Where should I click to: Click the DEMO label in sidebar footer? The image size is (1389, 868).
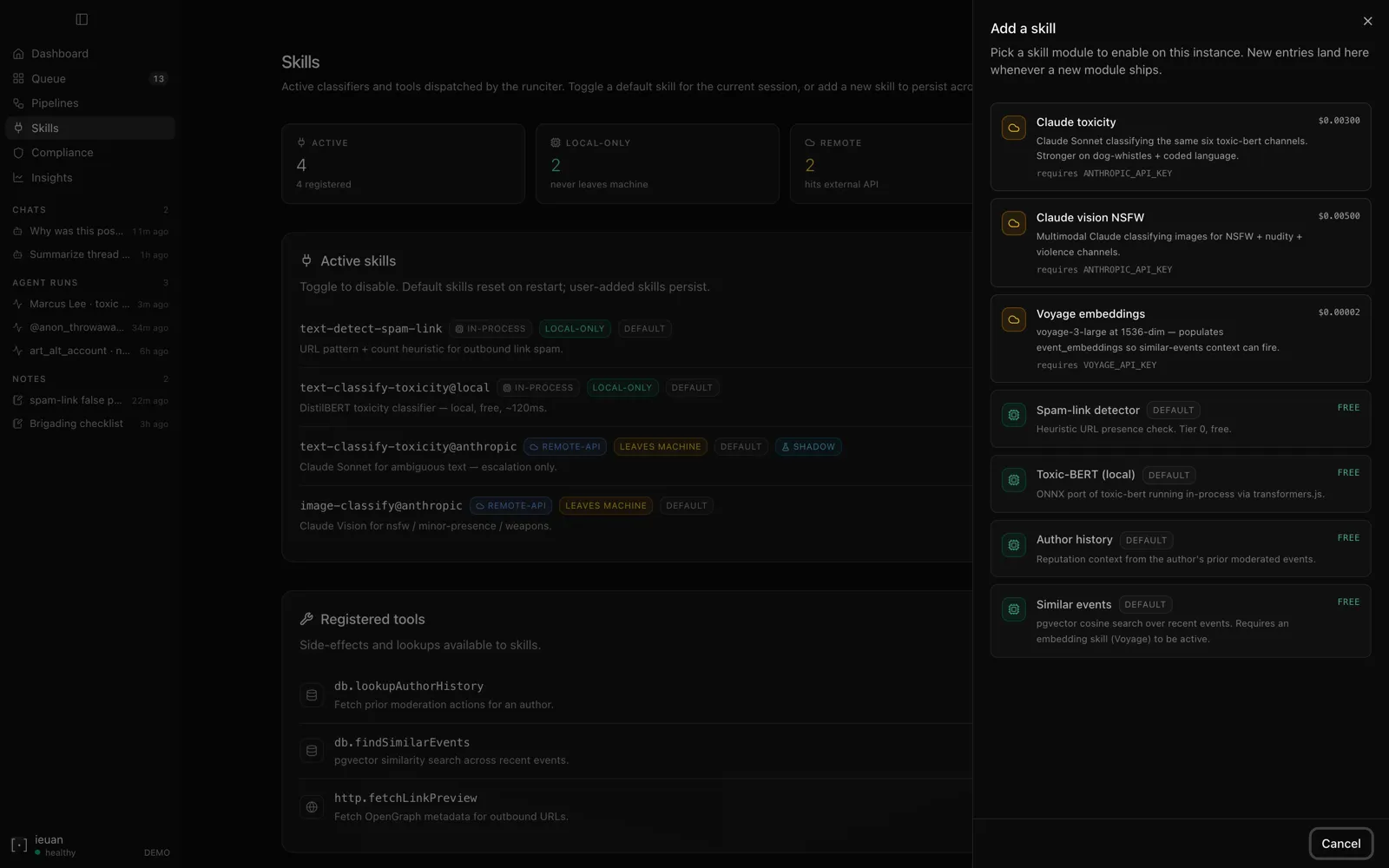(x=157, y=853)
